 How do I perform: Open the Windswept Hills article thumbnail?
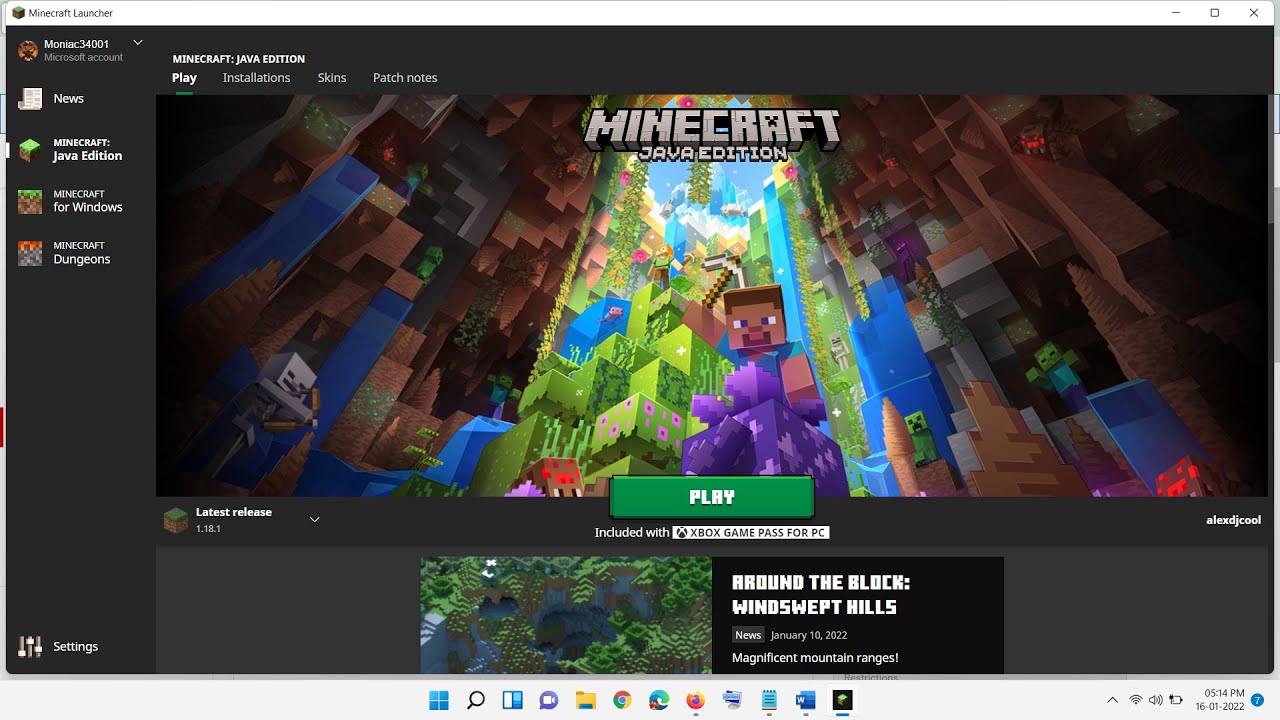(566, 615)
